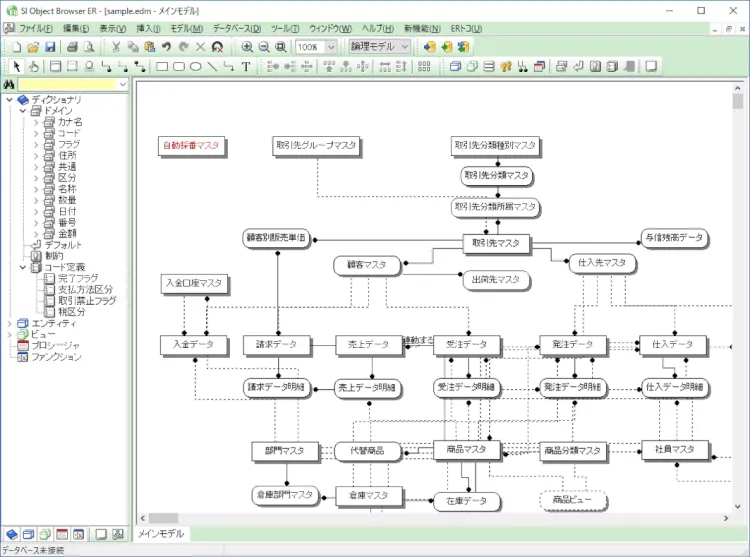Select the Text (T) drawing tool

[246, 67]
